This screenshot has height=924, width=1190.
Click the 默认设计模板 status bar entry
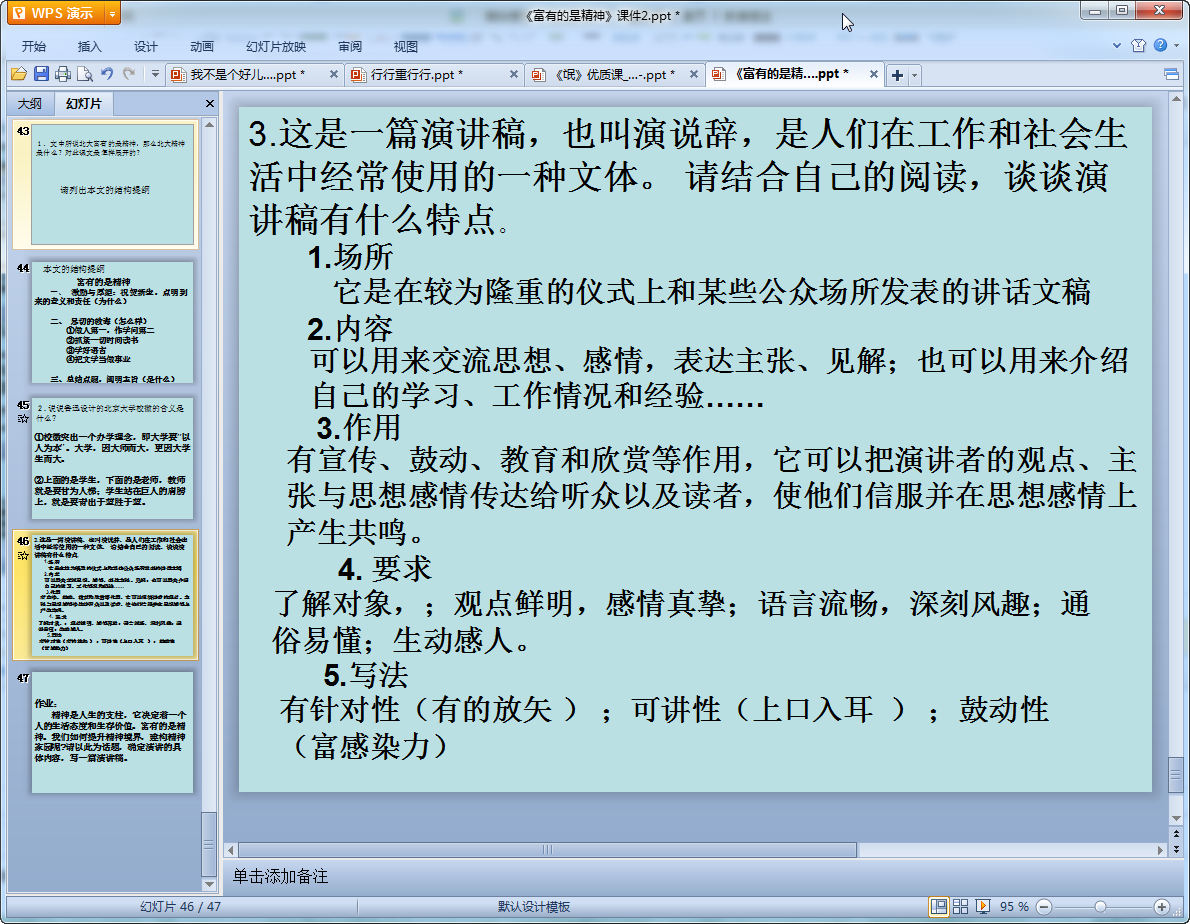click(534, 907)
